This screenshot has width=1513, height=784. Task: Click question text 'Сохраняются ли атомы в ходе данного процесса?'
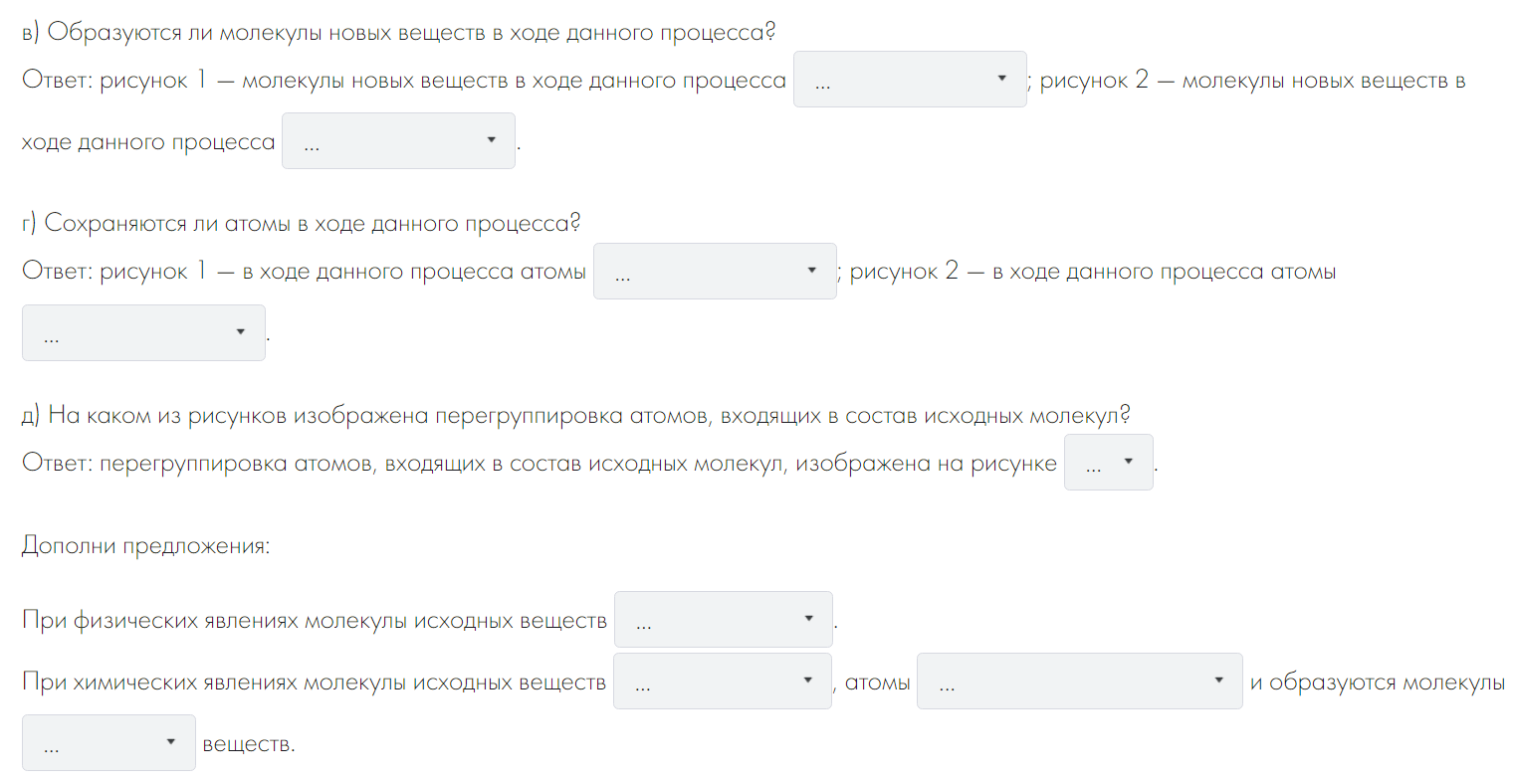(x=312, y=223)
